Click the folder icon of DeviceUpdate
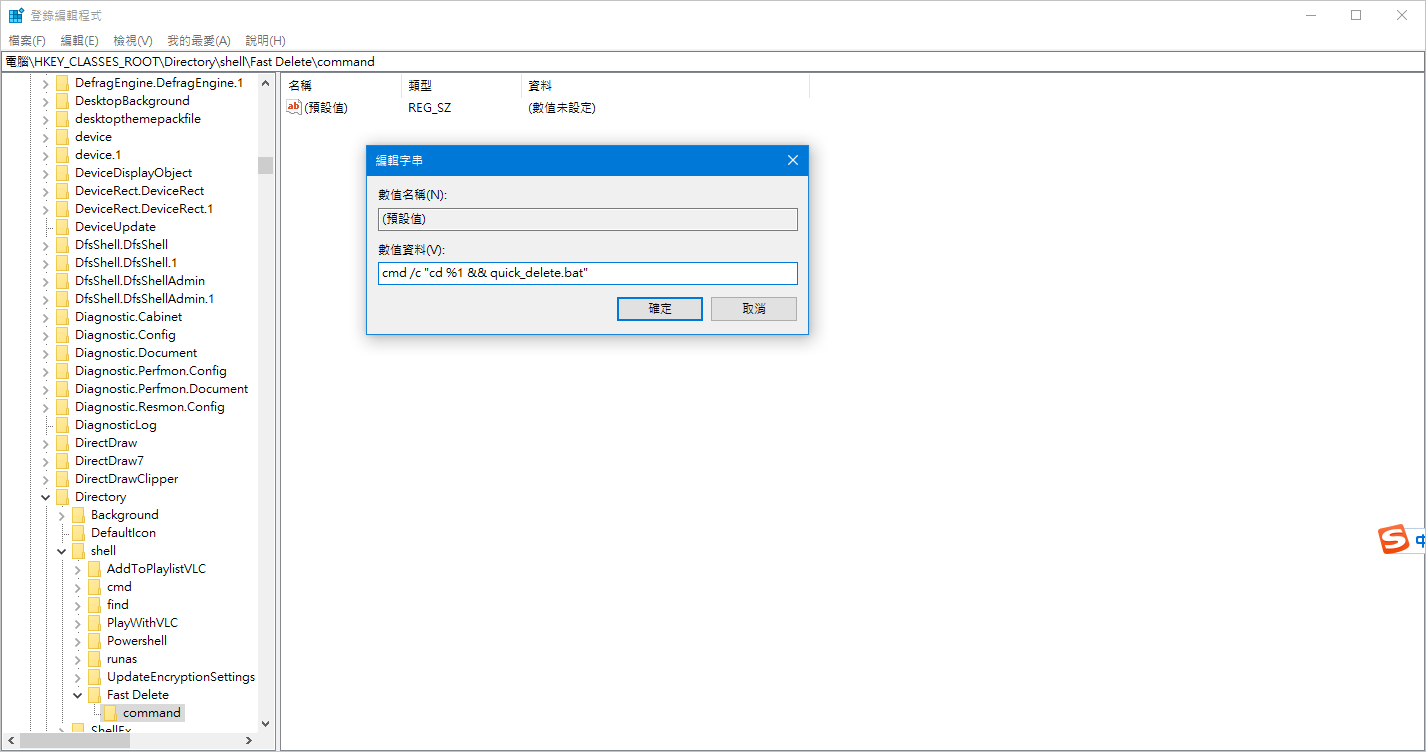 [x=62, y=227]
